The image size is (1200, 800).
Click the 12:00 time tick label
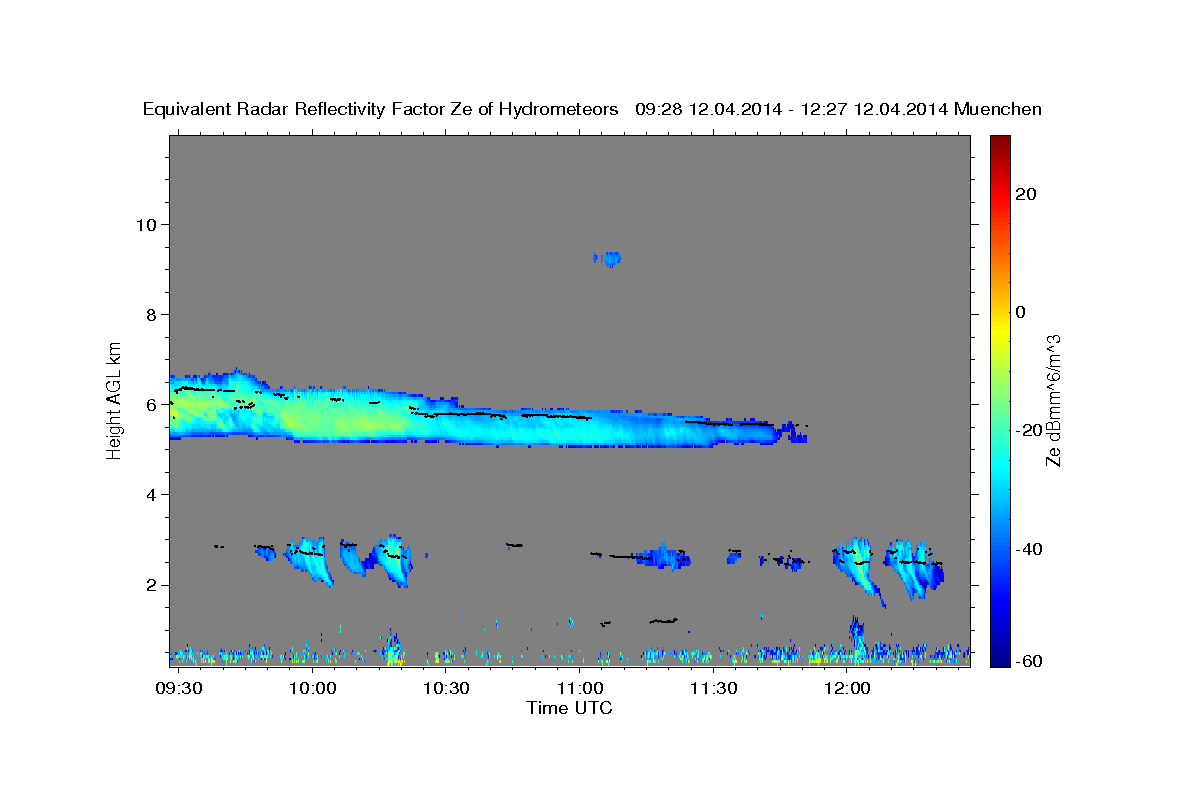(x=847, y=689)
